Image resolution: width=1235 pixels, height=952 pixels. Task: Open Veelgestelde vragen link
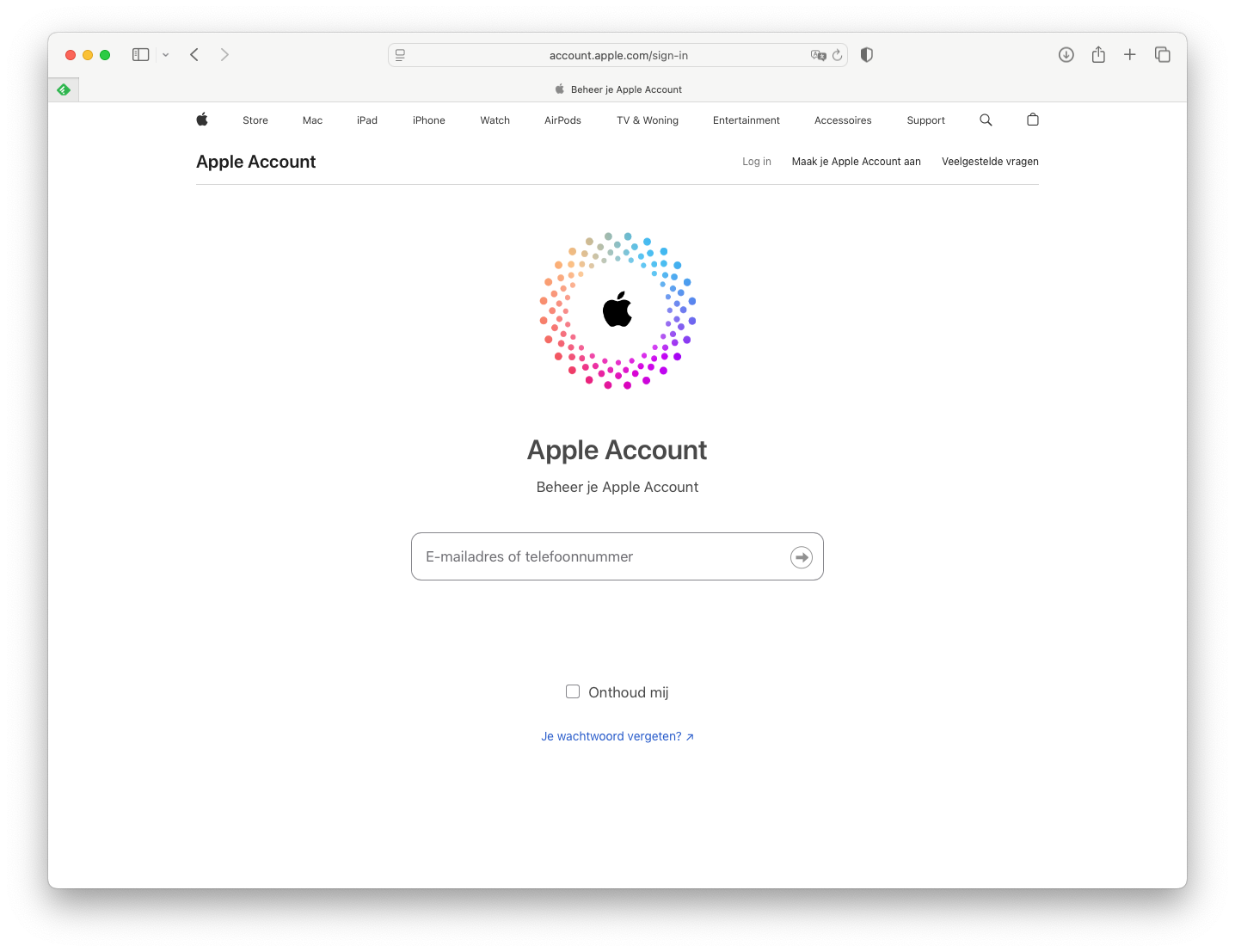click(990, 162)
